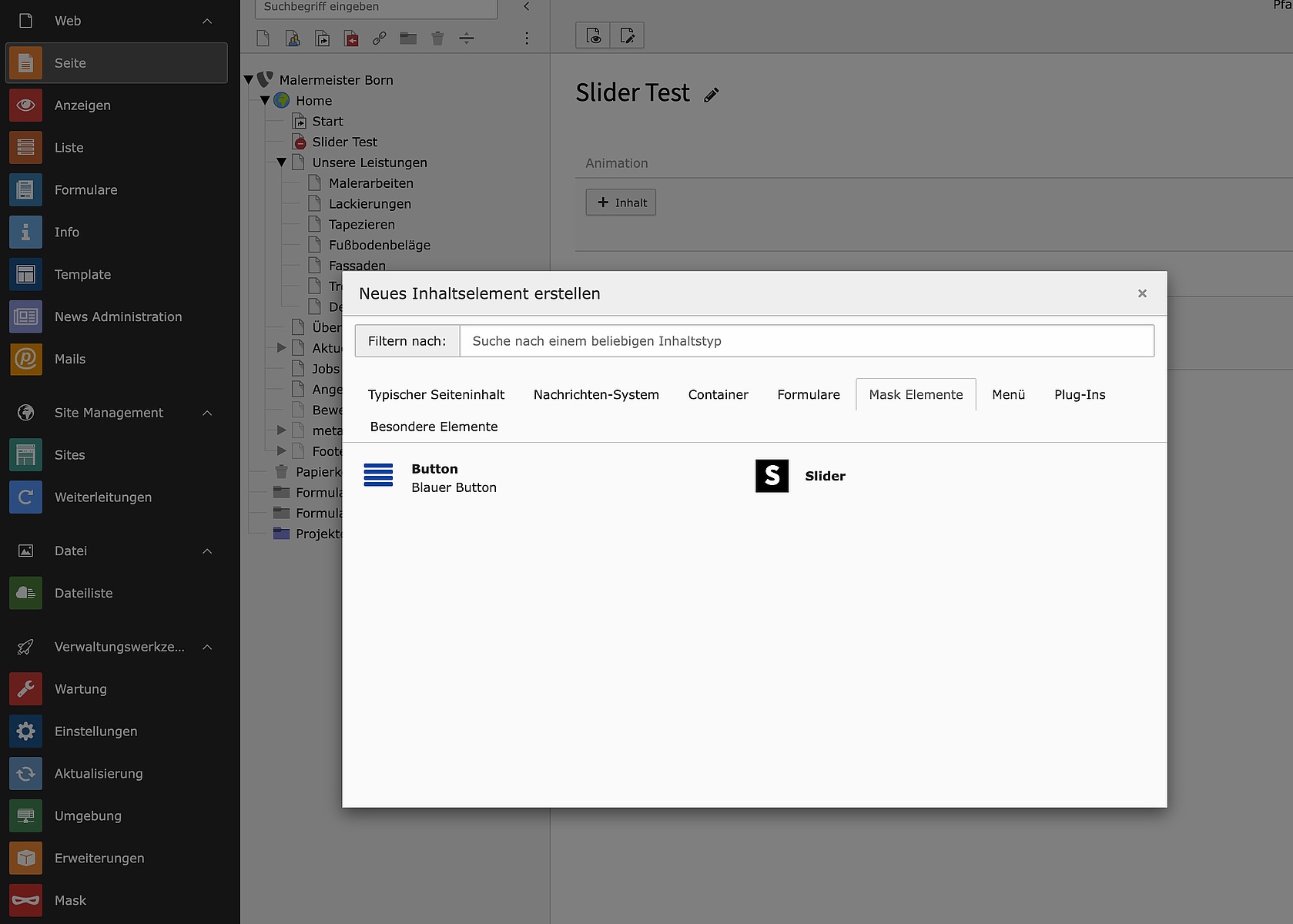Click the edit page properties button
1293x924 pixels.
pos(627,35)
